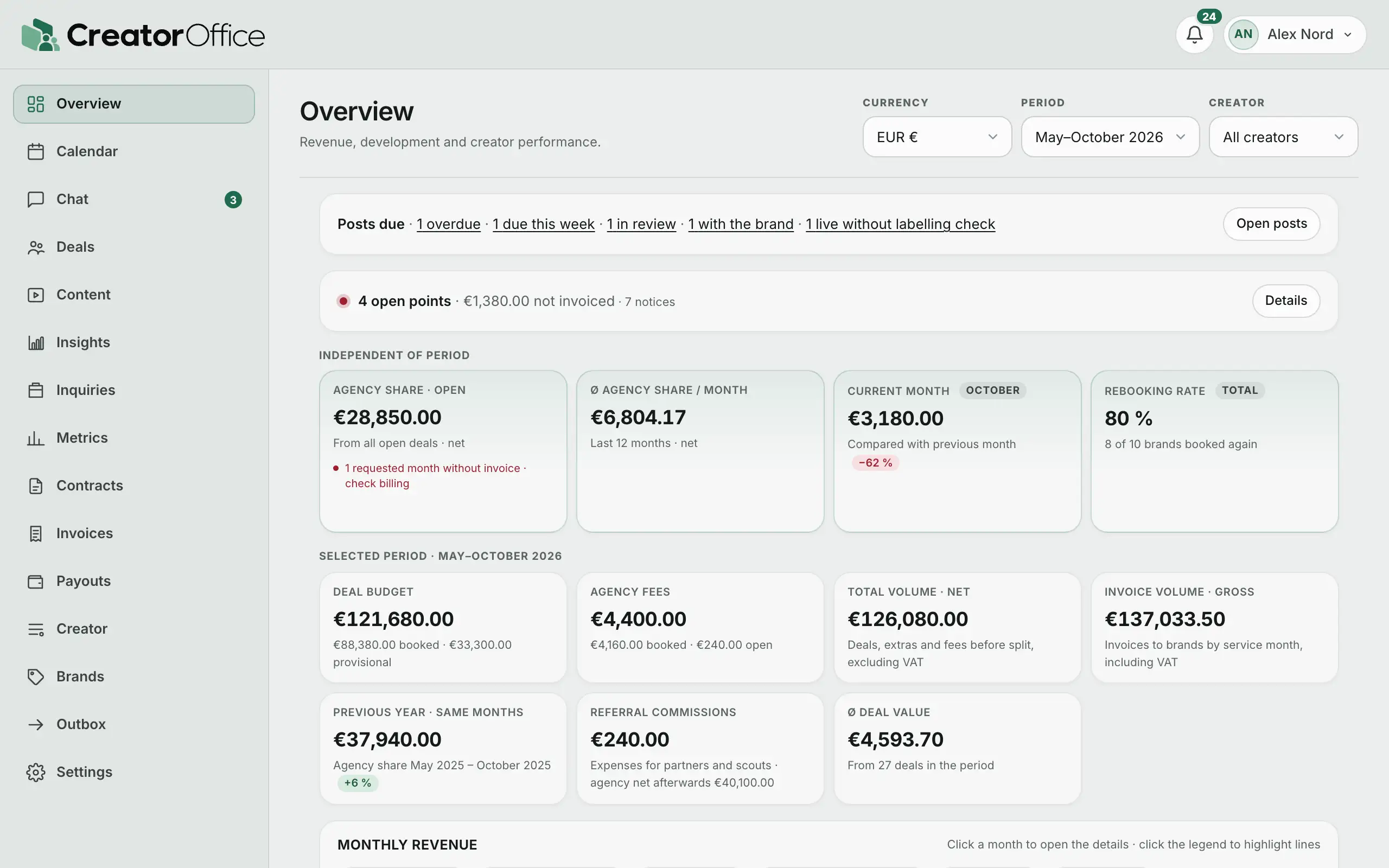Click the Outbox arrow icon

point(36,724)
